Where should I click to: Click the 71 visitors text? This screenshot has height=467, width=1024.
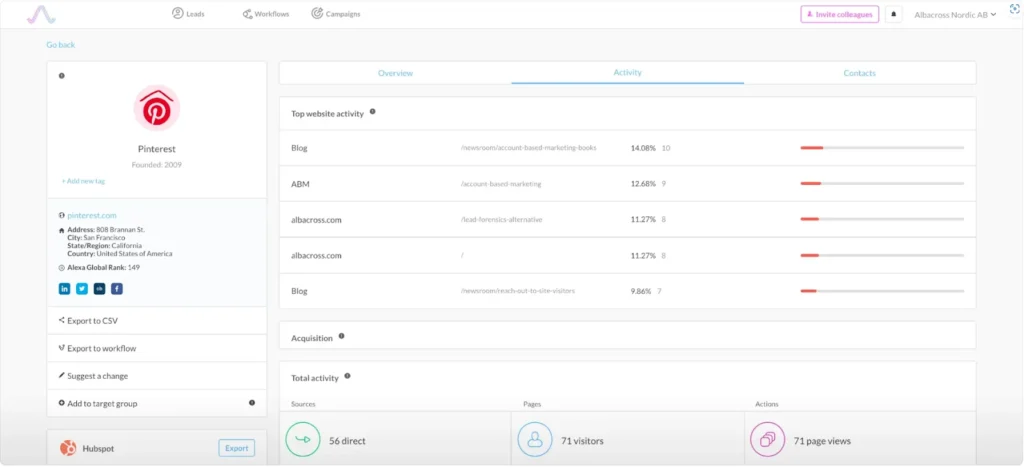click(583, 441)
